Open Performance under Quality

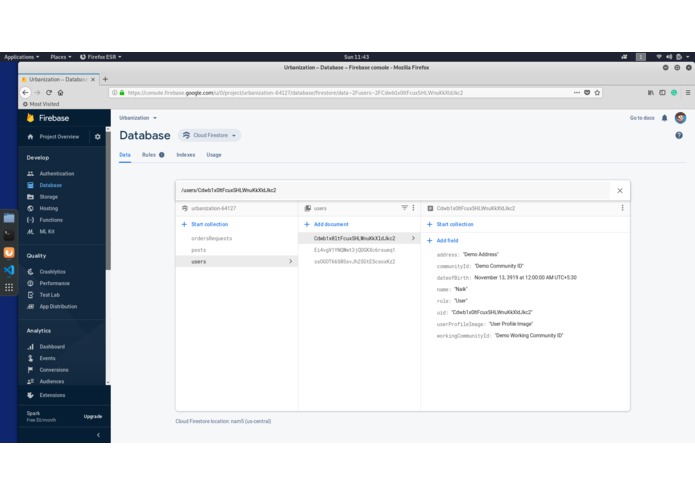point(55,283)
